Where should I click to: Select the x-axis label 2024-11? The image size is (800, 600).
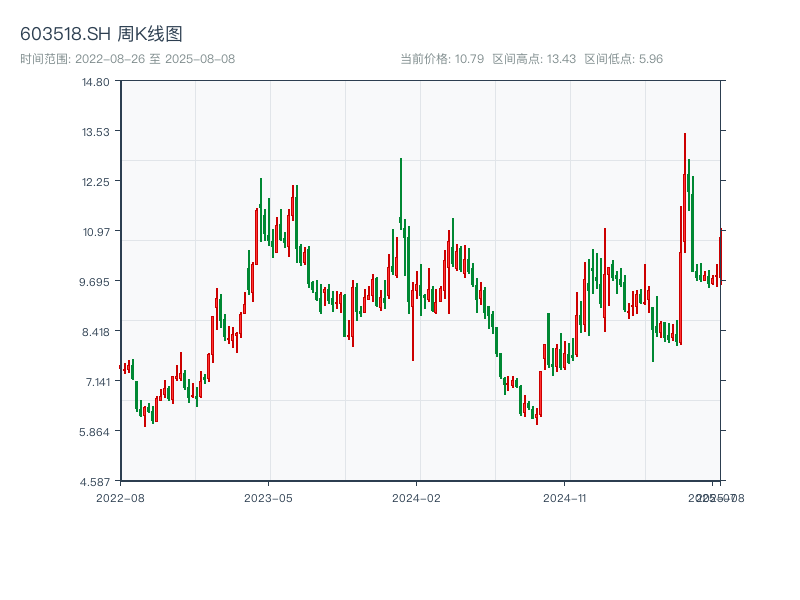[x=564, y=498]
